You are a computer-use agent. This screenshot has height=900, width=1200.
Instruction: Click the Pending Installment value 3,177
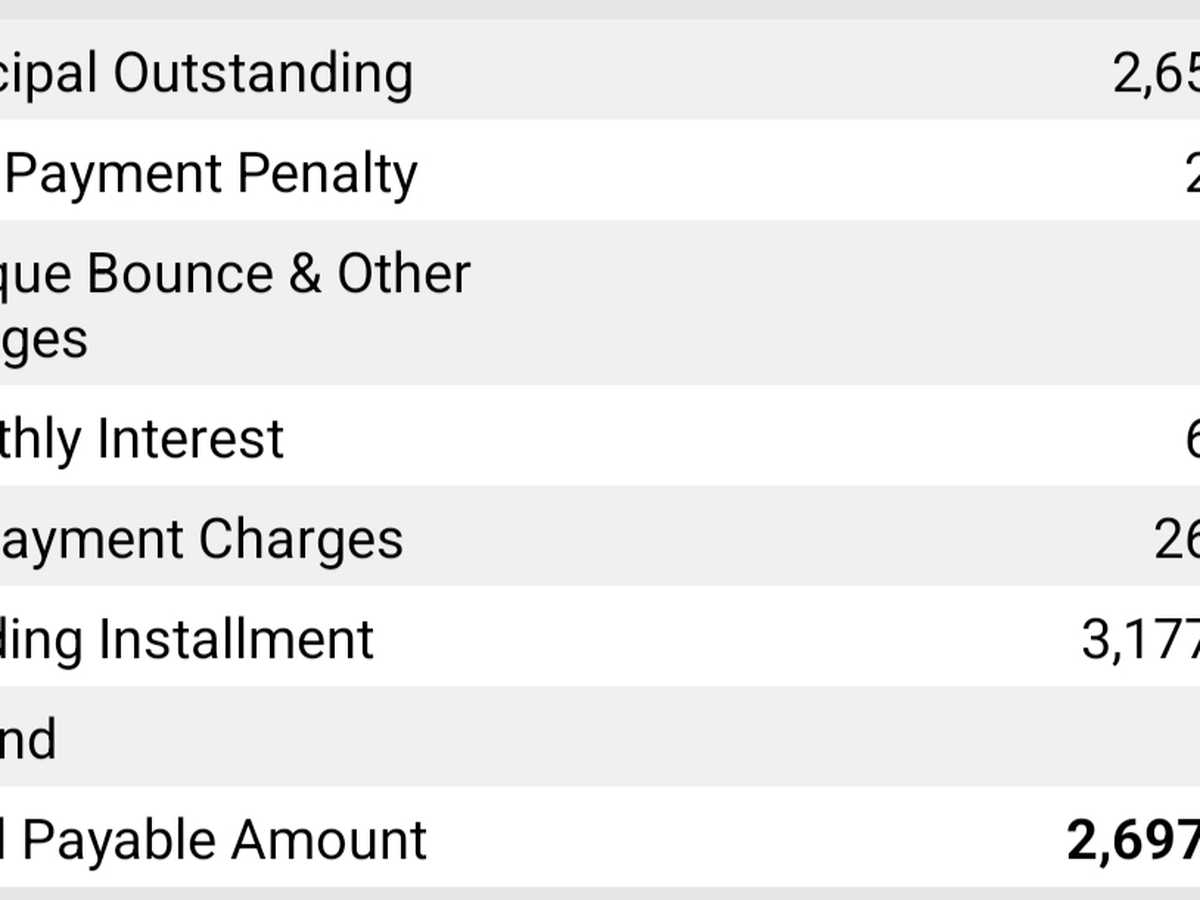(1140, 639)
